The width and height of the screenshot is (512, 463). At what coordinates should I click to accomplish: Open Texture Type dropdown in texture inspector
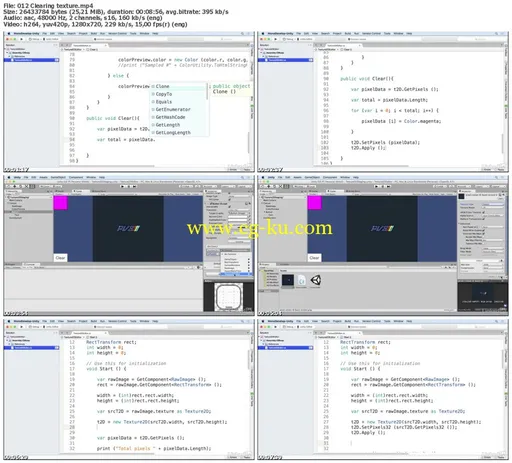(493, 204)
